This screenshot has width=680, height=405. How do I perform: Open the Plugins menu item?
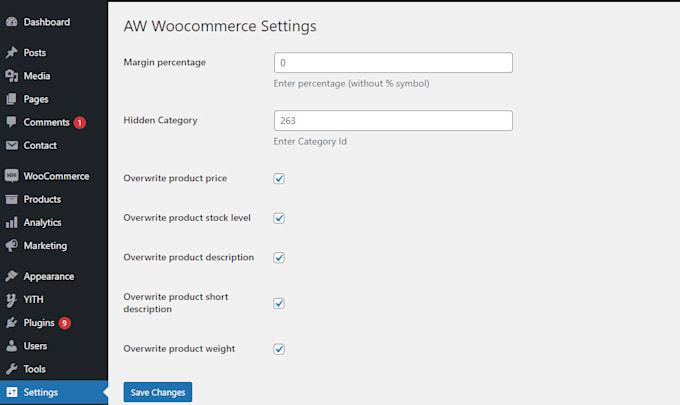click(54, 323)
